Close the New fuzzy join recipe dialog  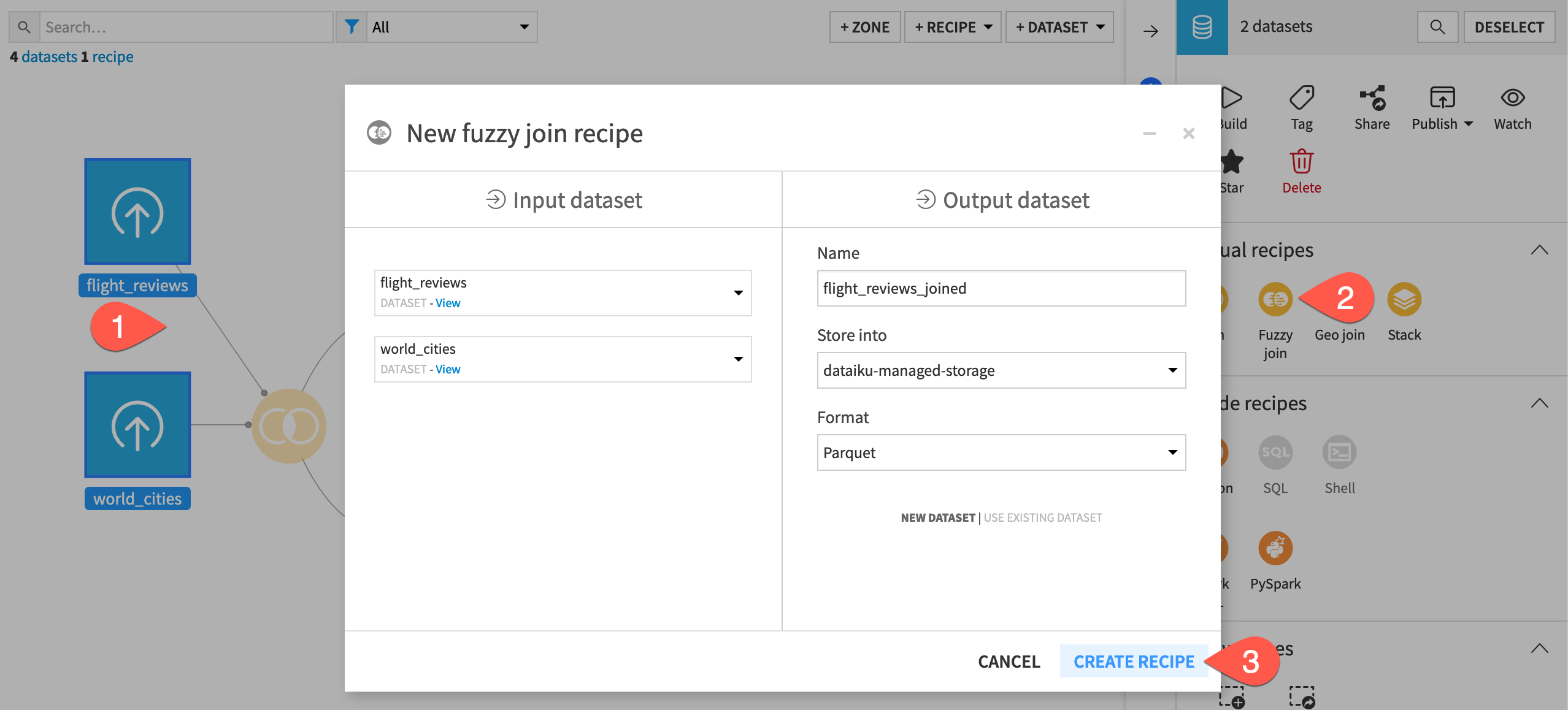1189,134
